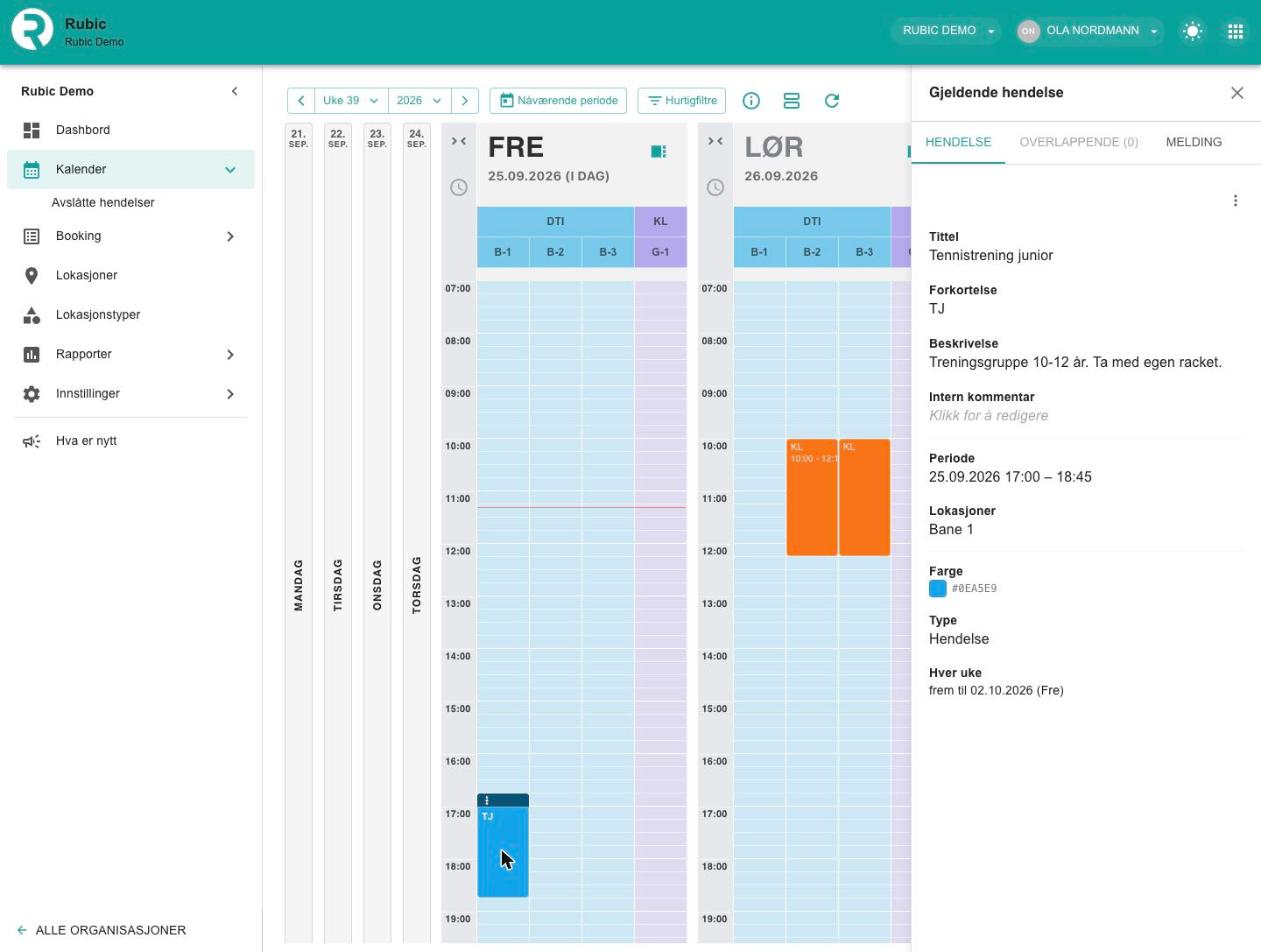Open the day view icon beside FRE
Viewport: 1261px width, 952px height.
click(658, 151)
